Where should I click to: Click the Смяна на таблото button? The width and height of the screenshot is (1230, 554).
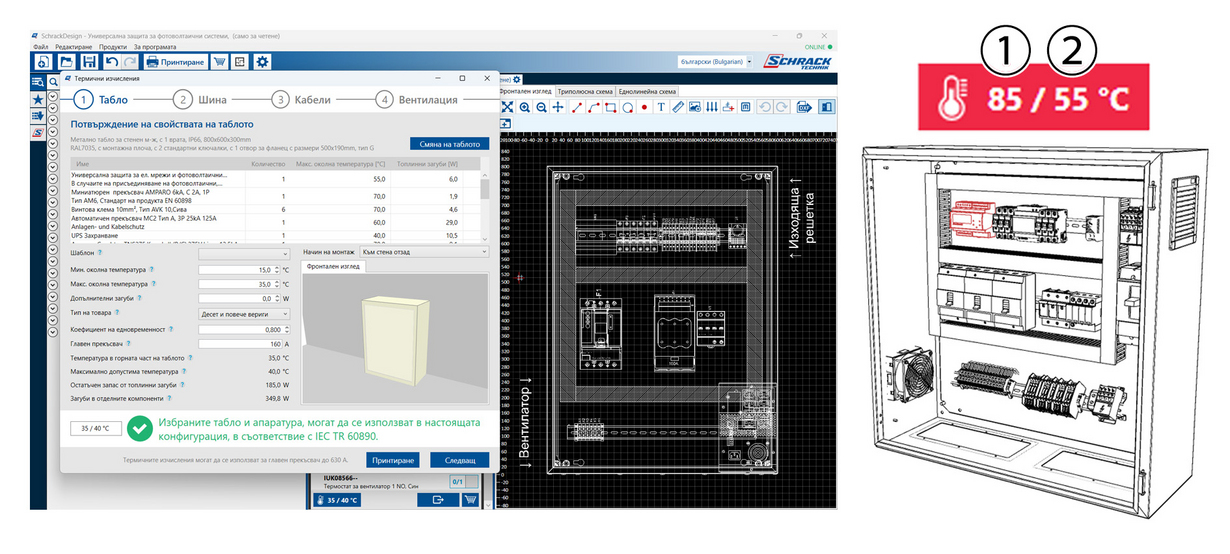[x=449, y=144]
